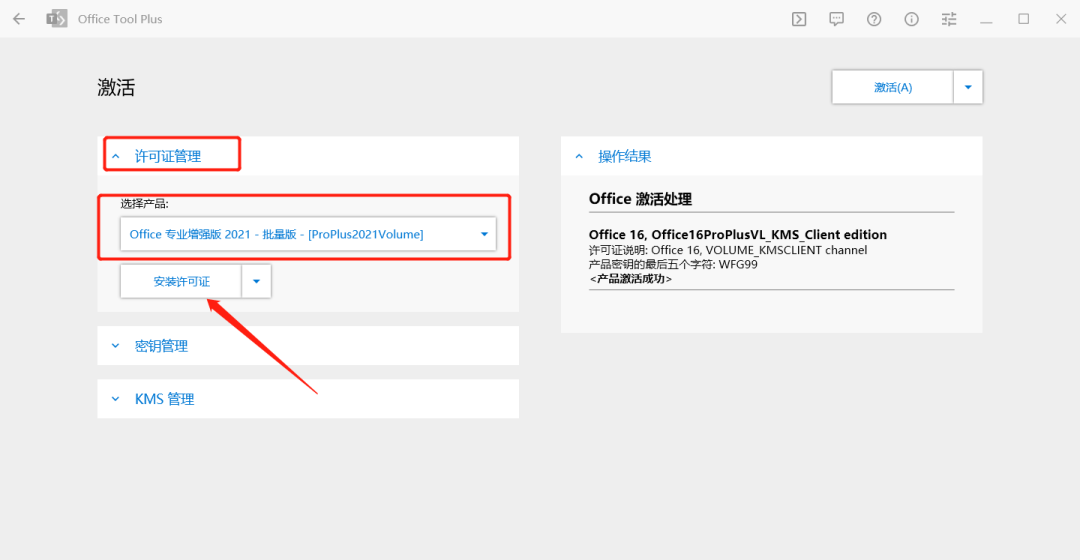Click the Office Tool Plus title text
The width and height of the screenshot is (1080, 560).
coord(120,19)
